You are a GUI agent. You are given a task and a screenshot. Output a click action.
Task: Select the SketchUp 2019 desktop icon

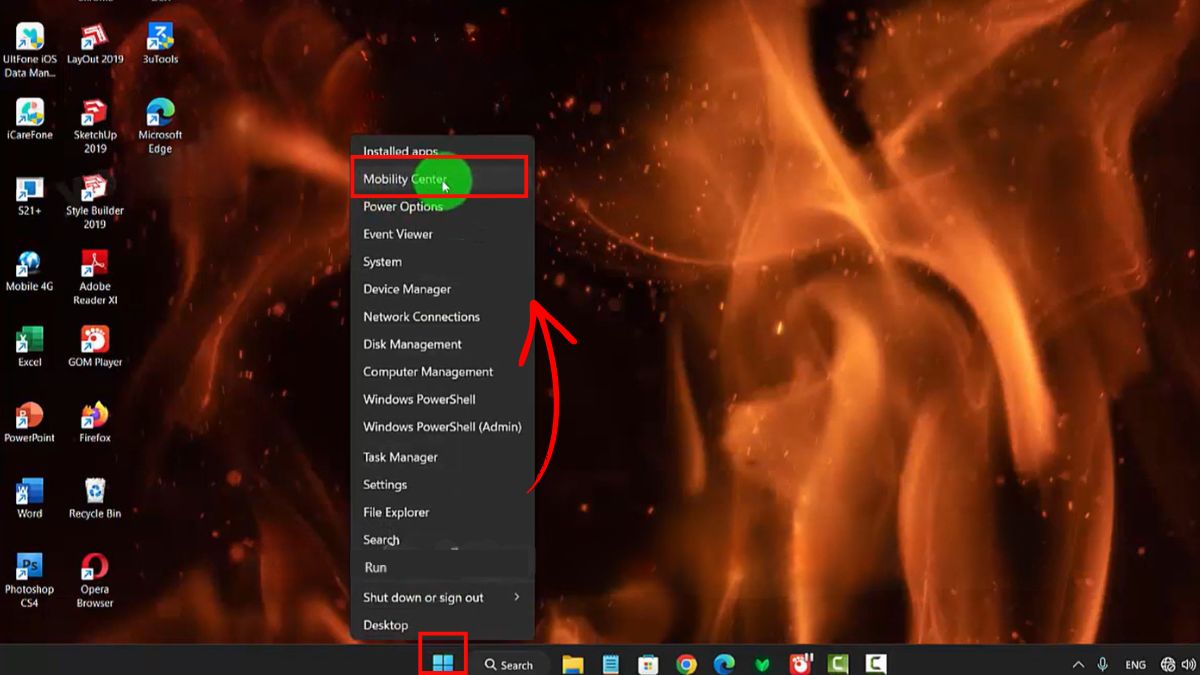point(95,127)
